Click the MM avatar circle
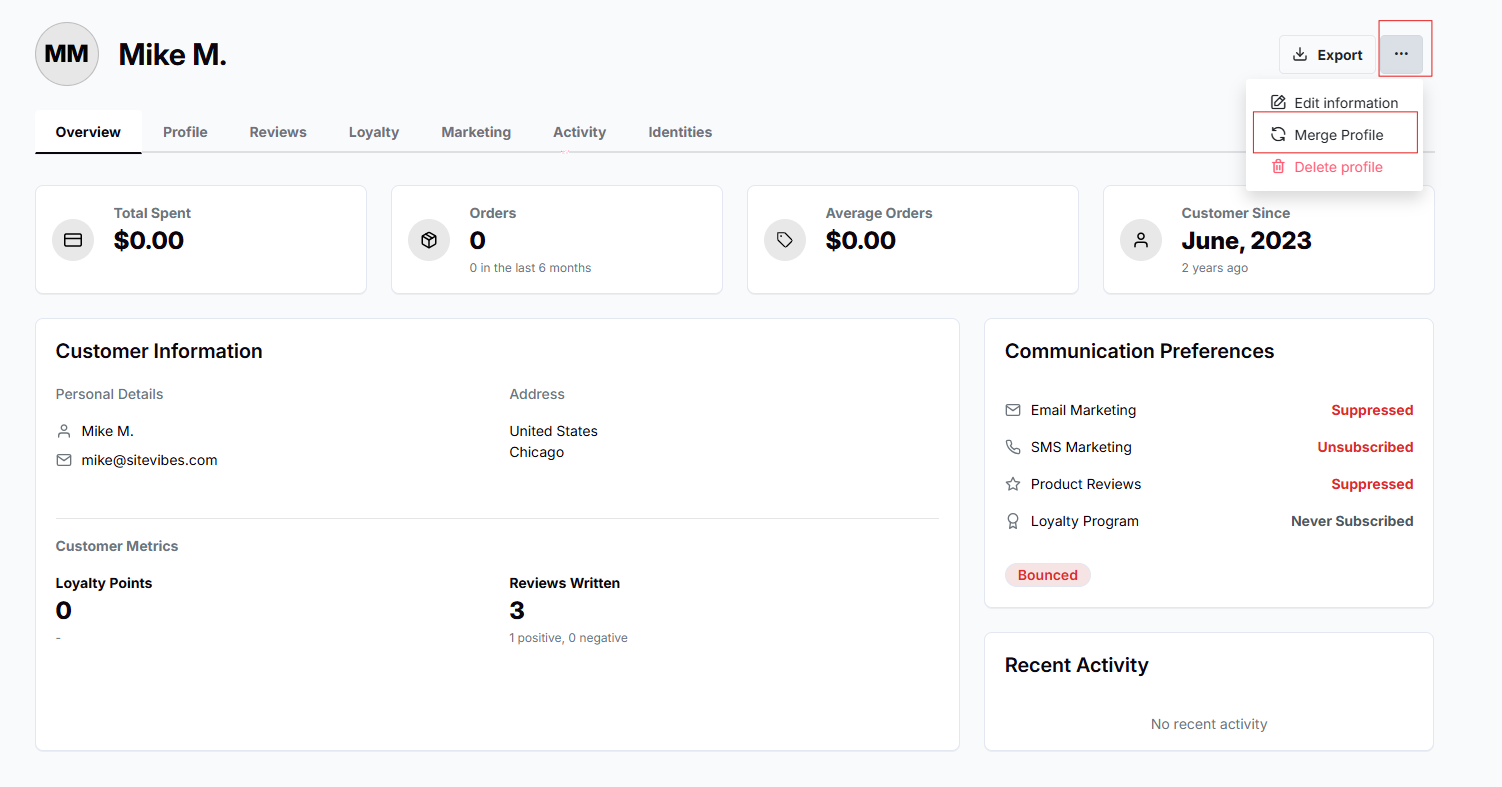 pyautogui.click(x=67, y=54)
